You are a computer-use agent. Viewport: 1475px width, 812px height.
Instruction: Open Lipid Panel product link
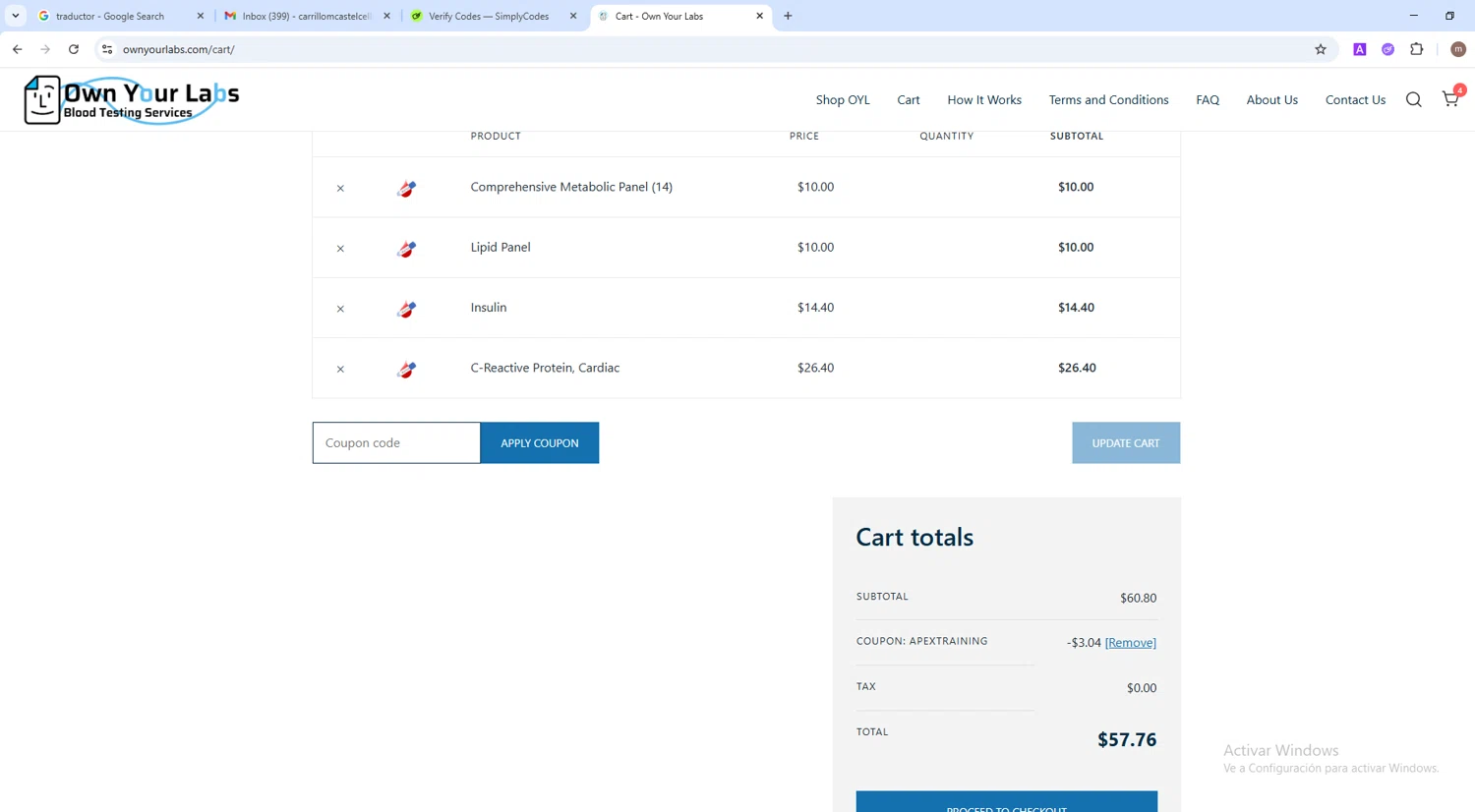tap(501, 247)
